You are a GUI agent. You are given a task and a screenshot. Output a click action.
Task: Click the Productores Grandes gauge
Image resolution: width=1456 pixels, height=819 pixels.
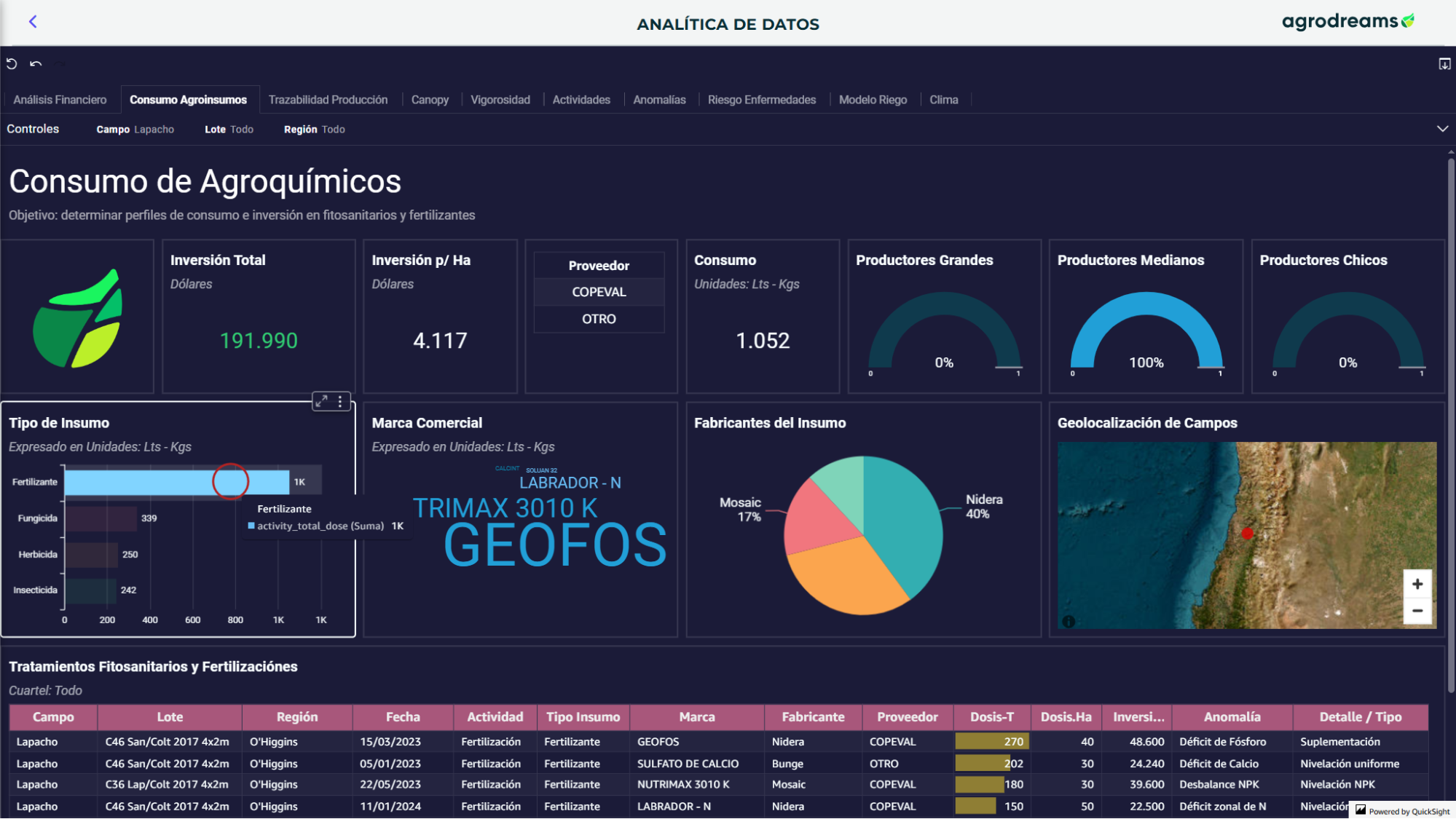coord(945,331)
